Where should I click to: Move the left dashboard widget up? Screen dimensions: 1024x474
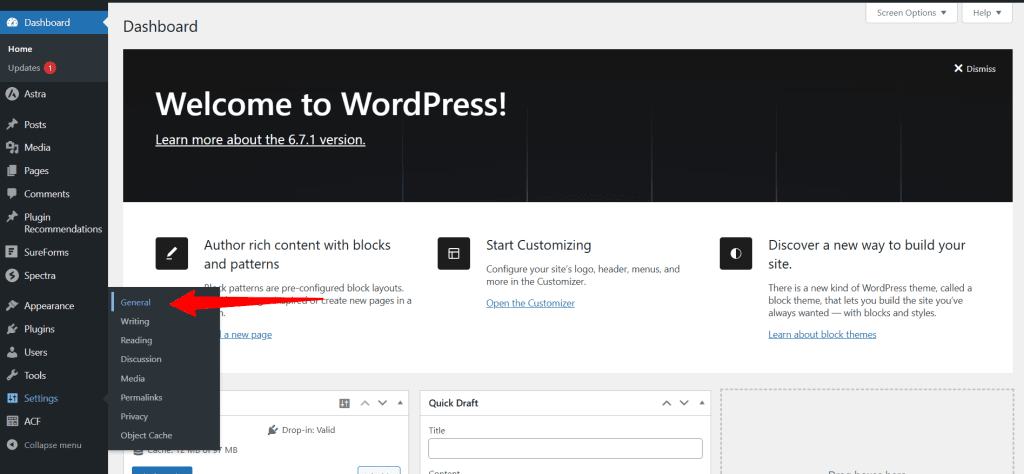(365, 403)
